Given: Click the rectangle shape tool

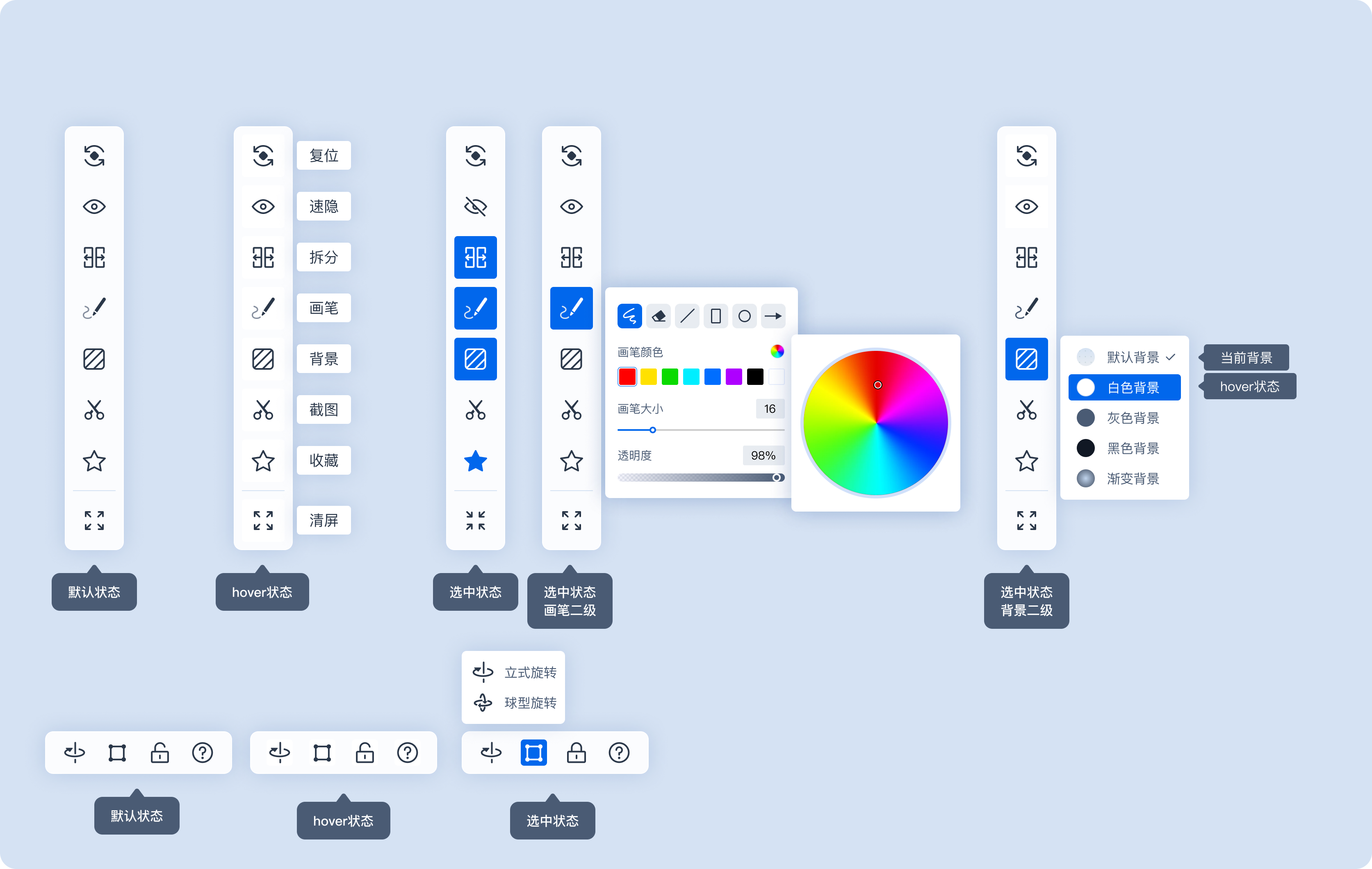Looking at the screenshot, I should point(716,316).
